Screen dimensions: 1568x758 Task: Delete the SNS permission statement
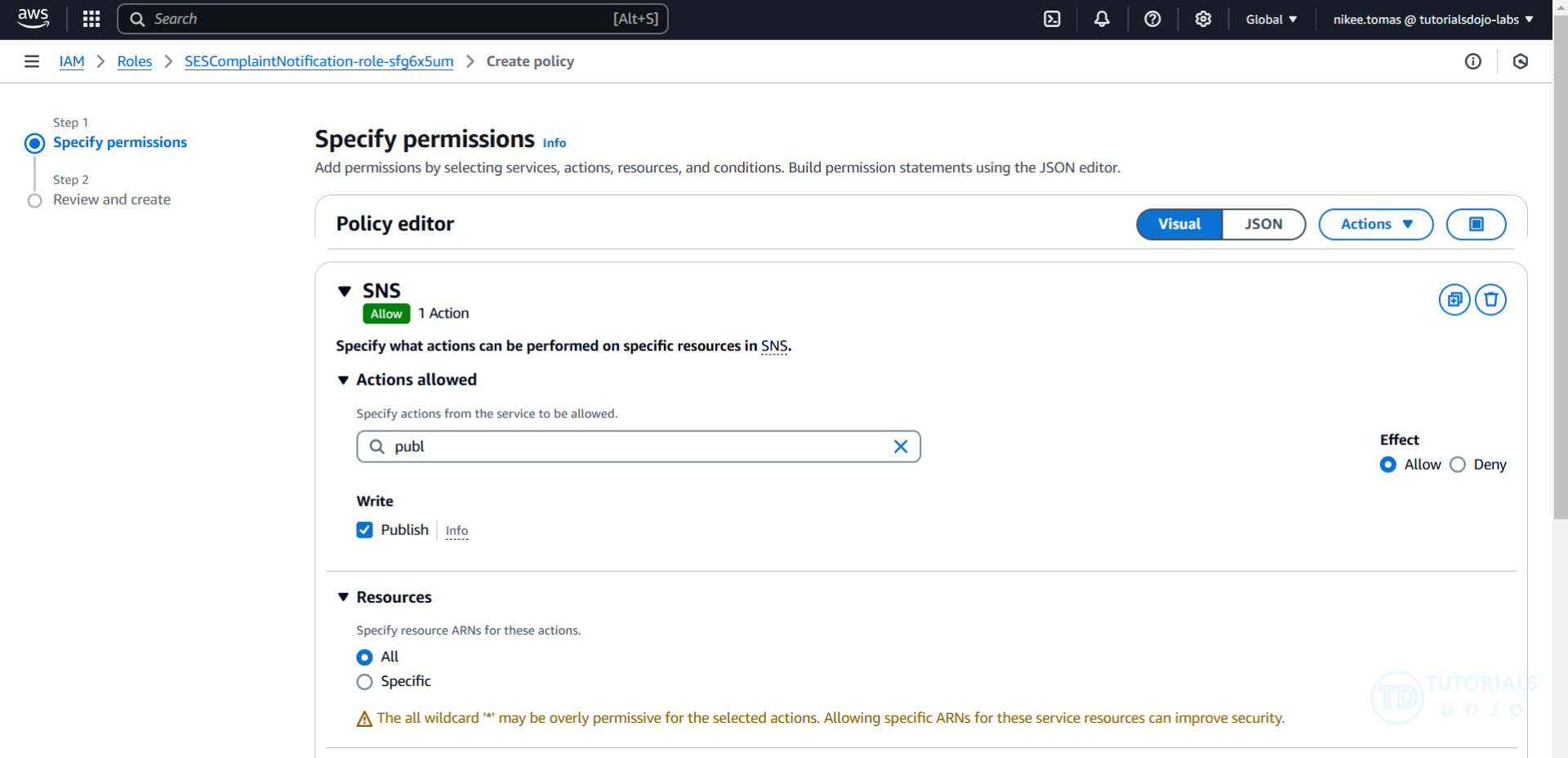tap(1490, 300)
